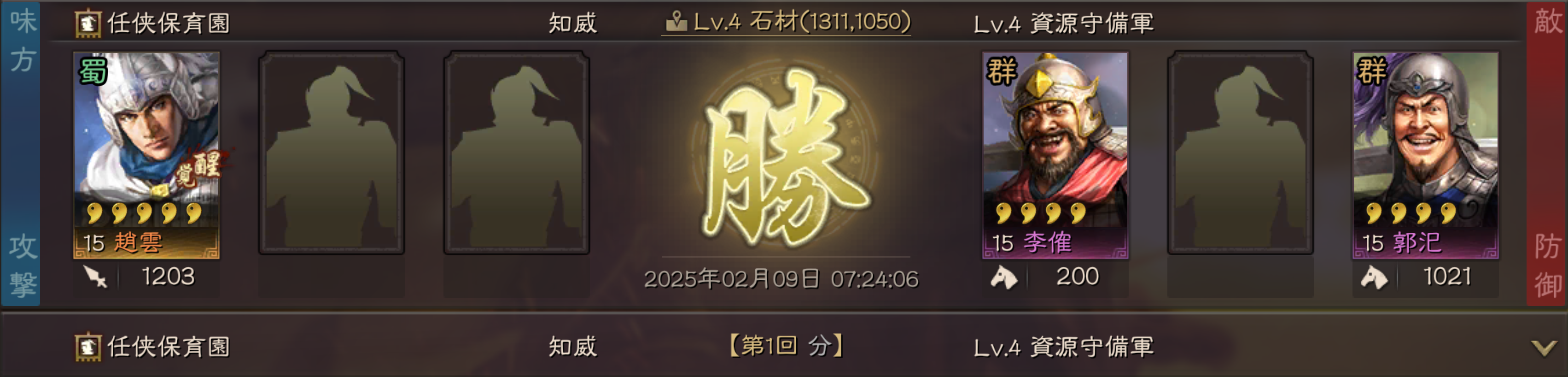The image size is (1568, 377).
Task: Open the 【第1回 分】 round entry
Action: 786,346
